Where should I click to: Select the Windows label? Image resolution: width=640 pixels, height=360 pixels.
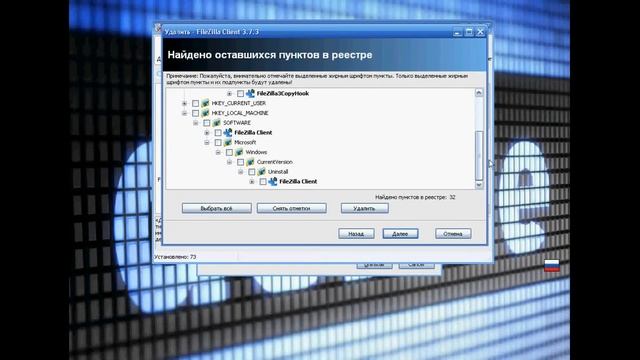256,152
